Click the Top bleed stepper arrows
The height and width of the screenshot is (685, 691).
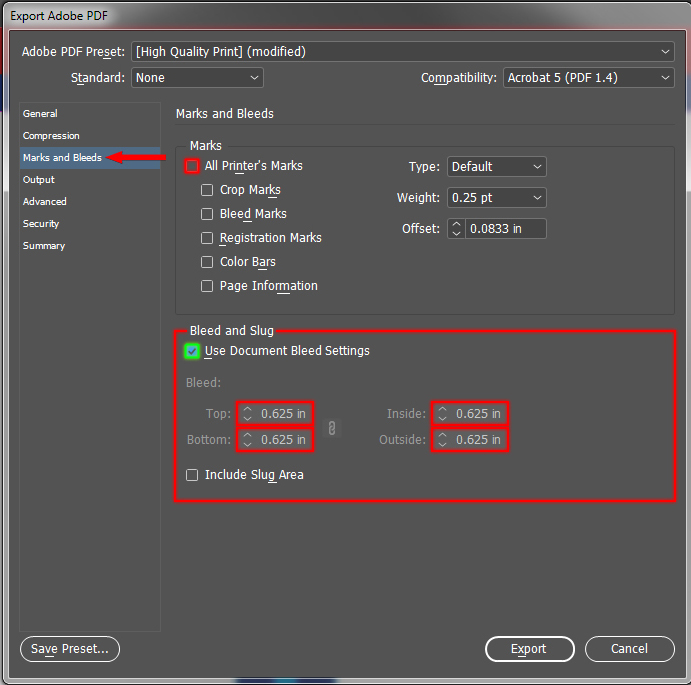(248, 413)
